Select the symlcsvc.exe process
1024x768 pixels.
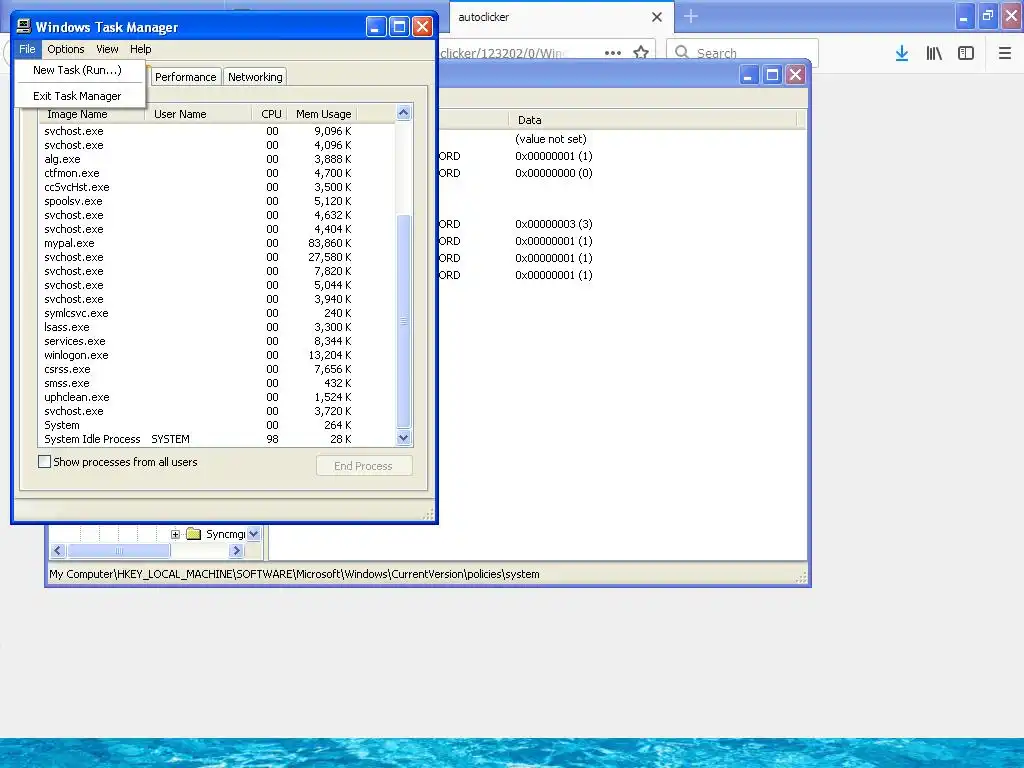coord(217,313)
